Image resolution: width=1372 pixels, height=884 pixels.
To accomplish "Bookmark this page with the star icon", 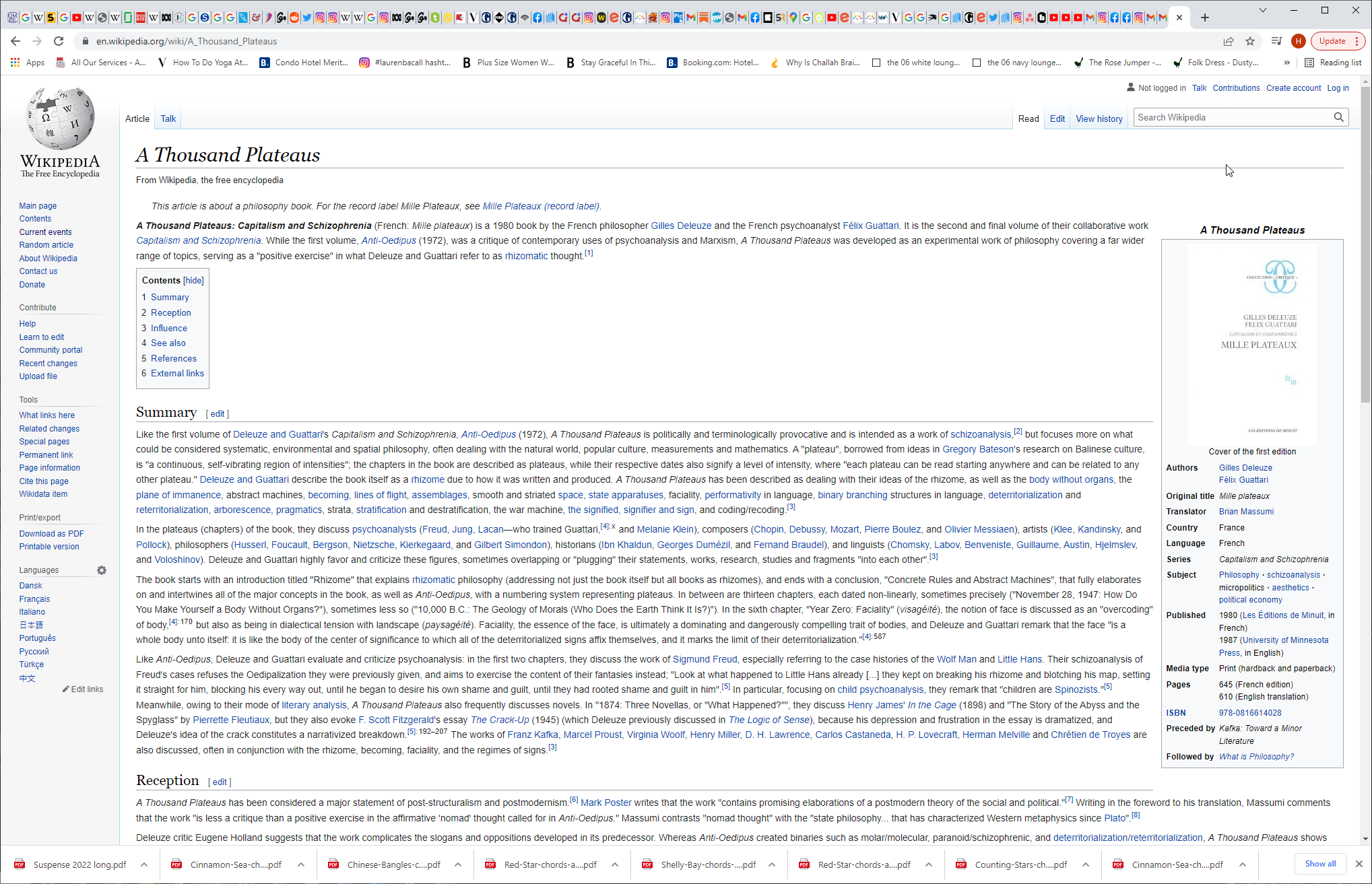I will pos(1250,41).
